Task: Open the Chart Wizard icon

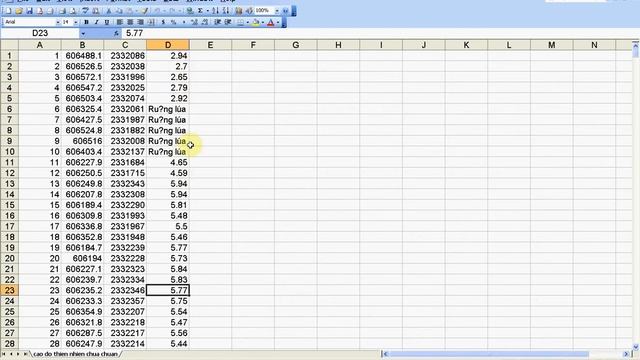Action: [x=238, y=11]
